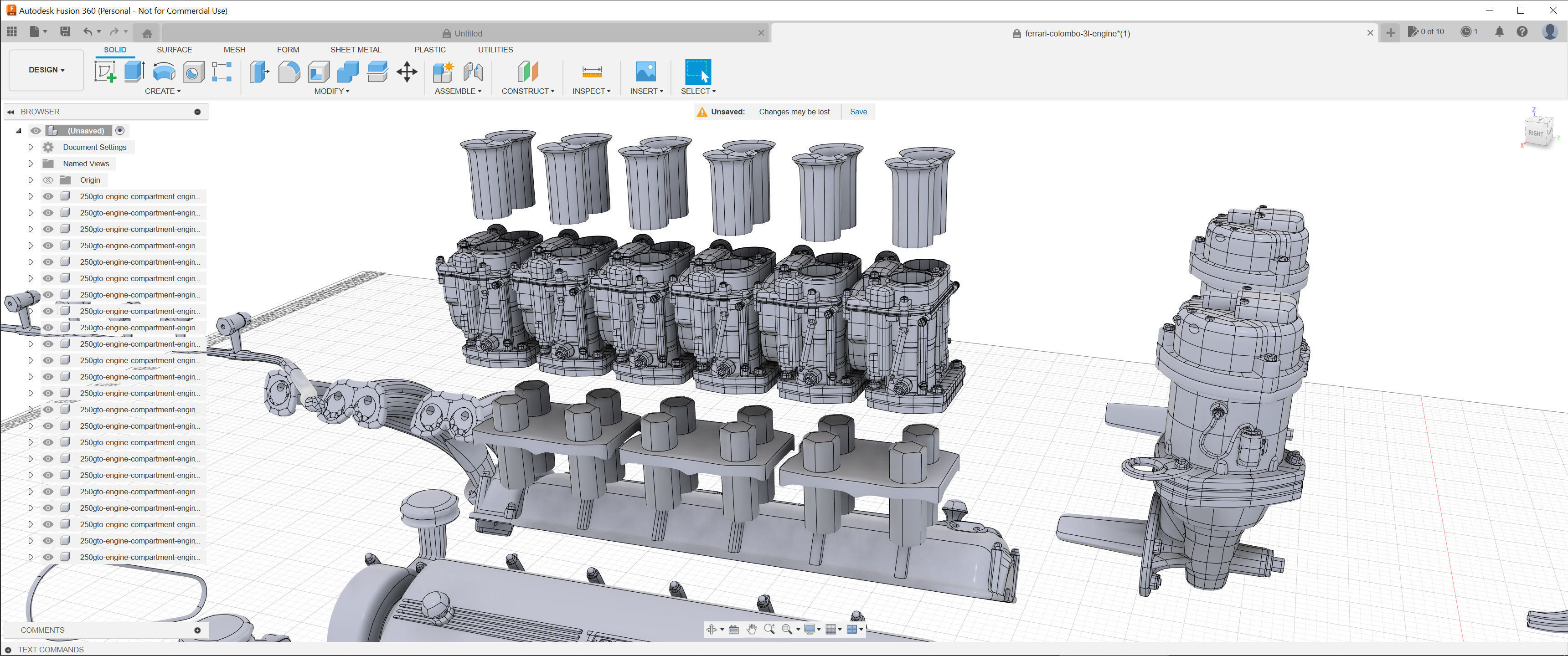Click the Pan hand icon in navigation bar

[752, 629]
